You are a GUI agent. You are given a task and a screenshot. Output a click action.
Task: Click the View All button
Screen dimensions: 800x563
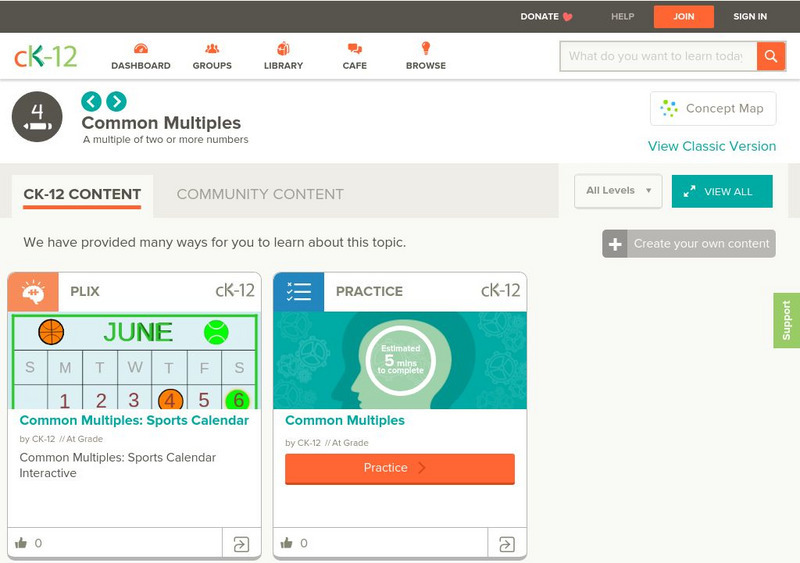coord(722,191)
